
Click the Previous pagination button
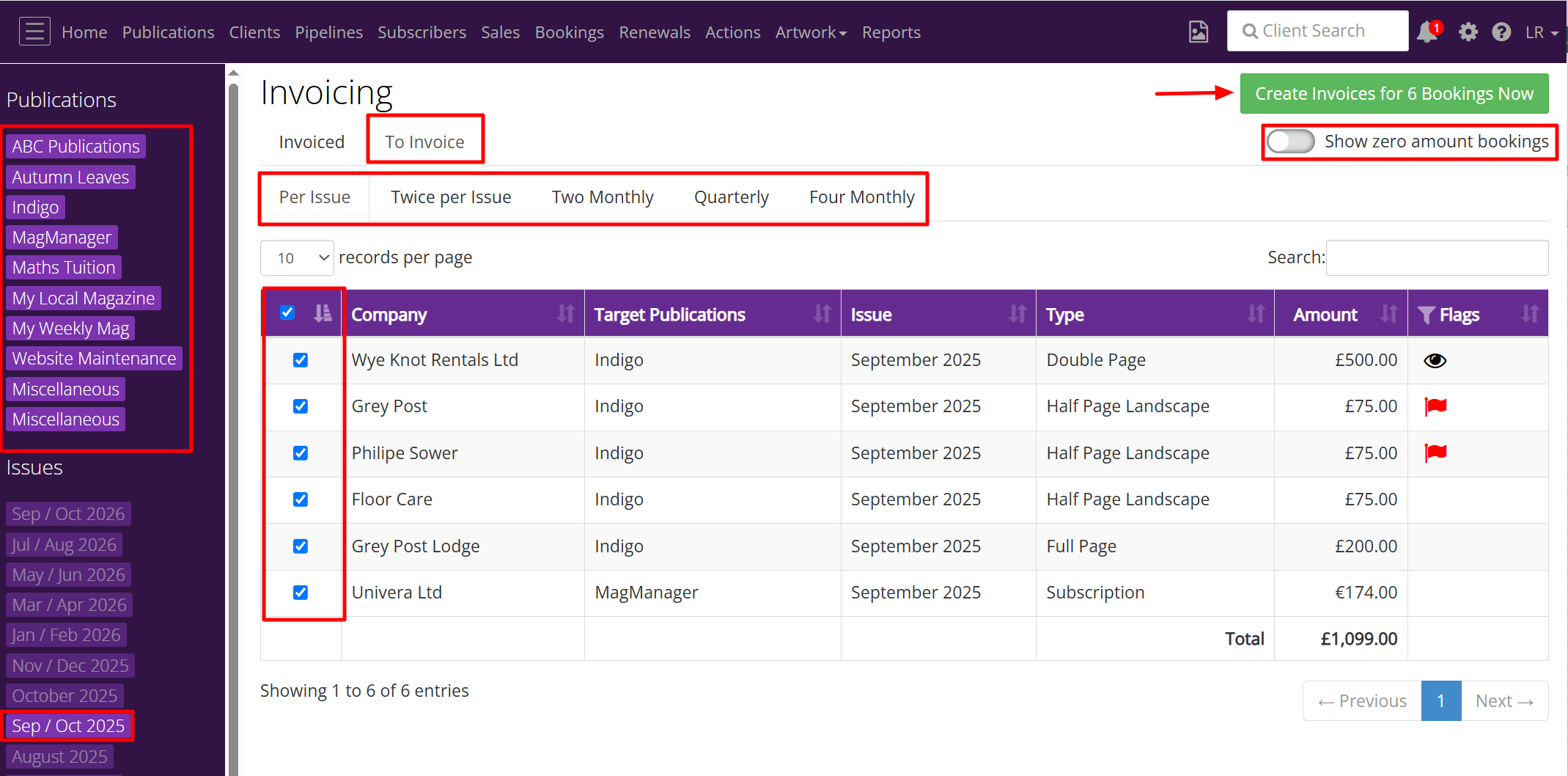click(1362, 701)
